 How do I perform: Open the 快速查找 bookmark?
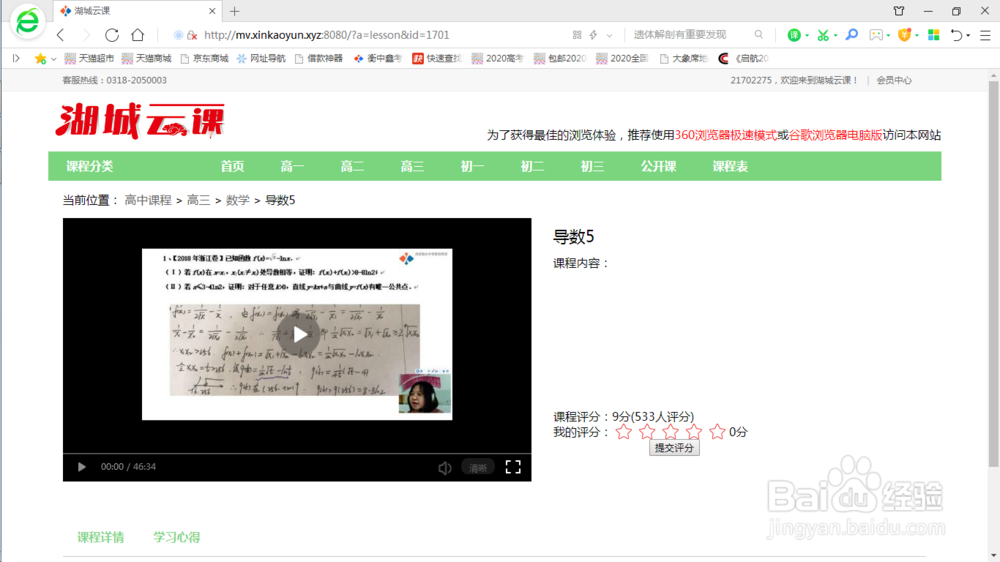coord(437,58)
